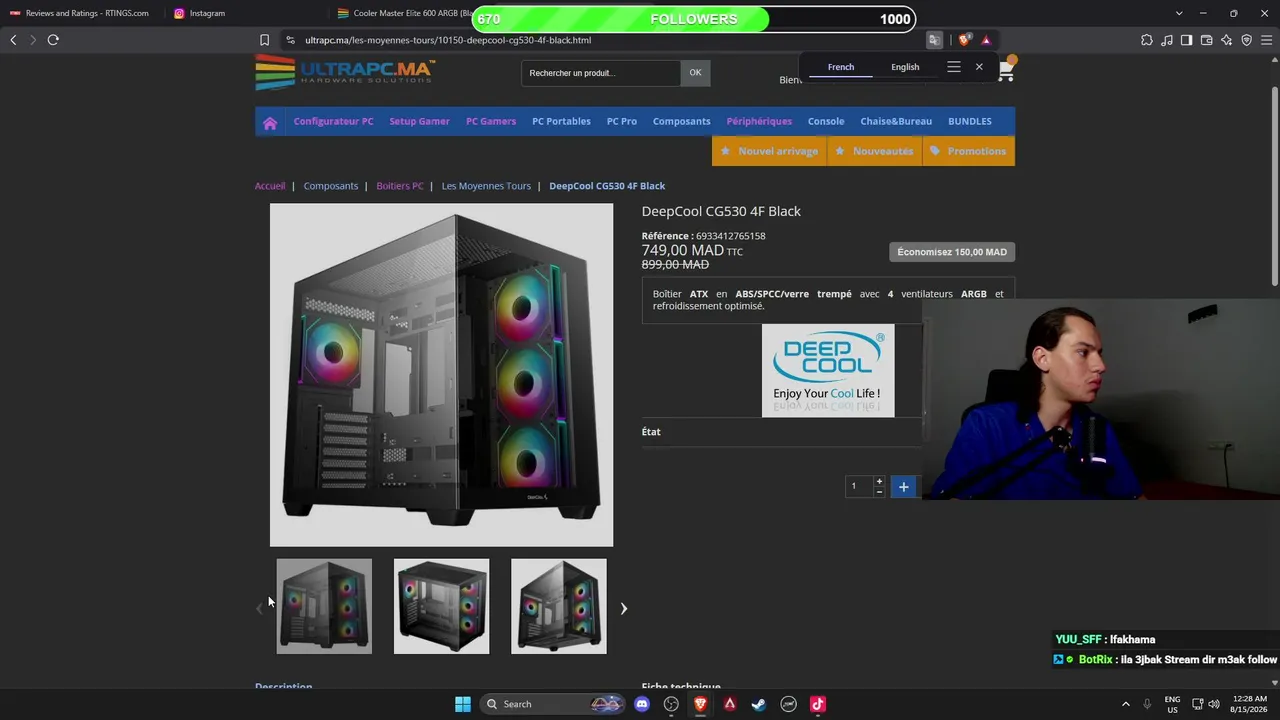Open the PC Pro menu

622,121
